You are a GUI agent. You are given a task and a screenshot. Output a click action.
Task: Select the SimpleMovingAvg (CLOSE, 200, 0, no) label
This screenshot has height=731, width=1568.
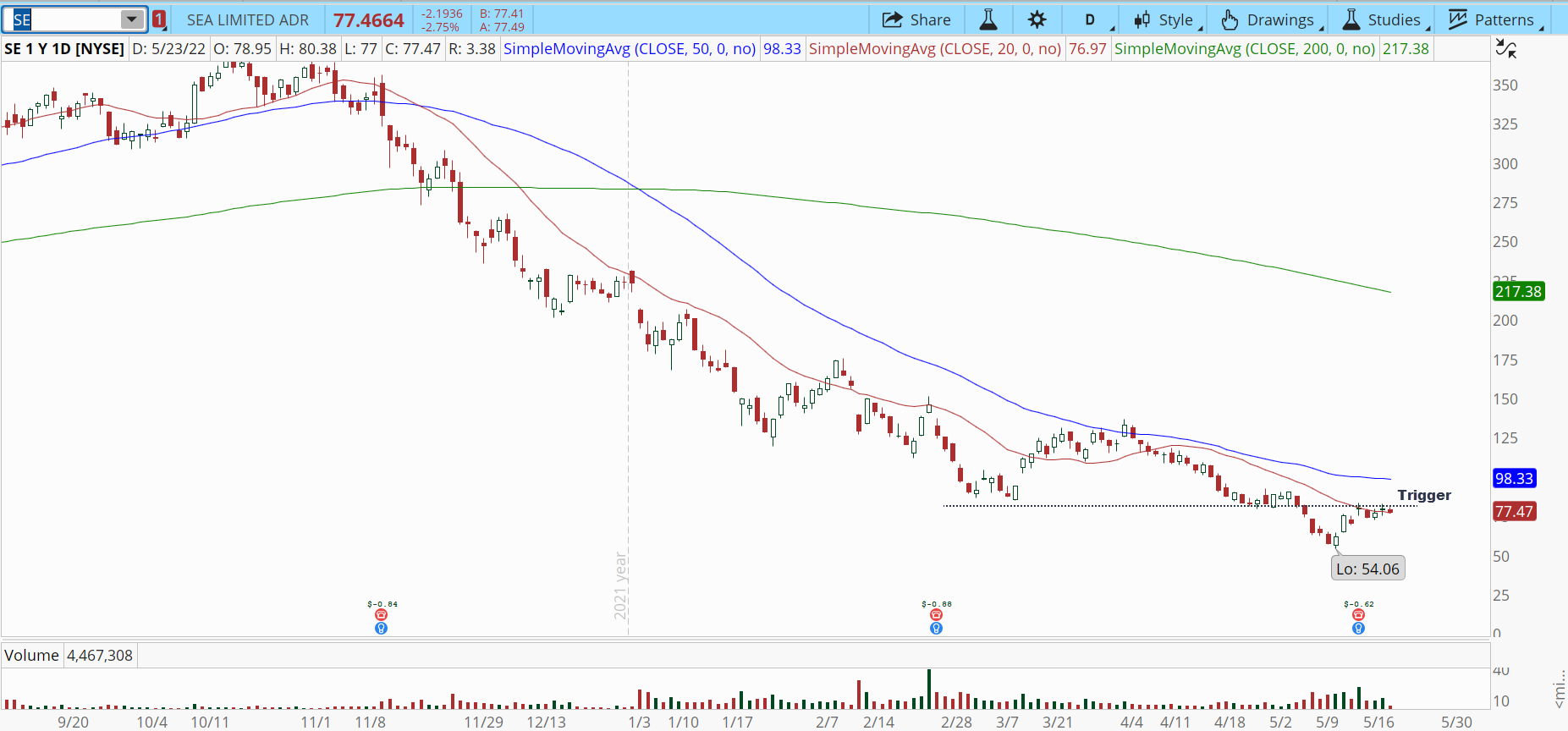pos(1245,49)
